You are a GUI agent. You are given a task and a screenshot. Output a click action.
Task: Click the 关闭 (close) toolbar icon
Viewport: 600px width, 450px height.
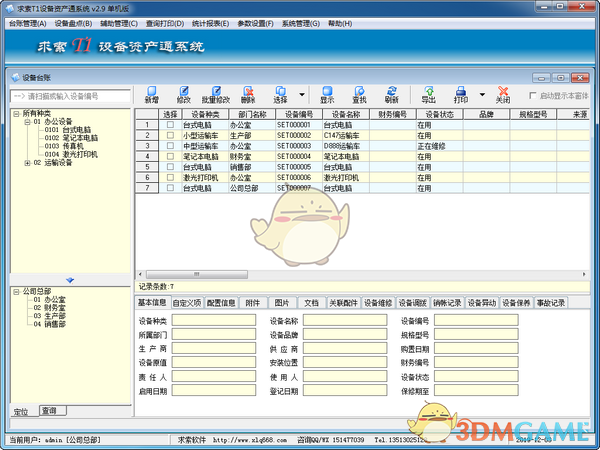coord(503,95)
